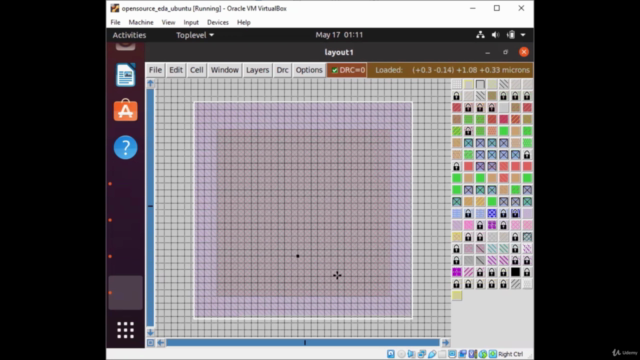Expand the system menu arrow in top bar

click(x=523, y=35)
